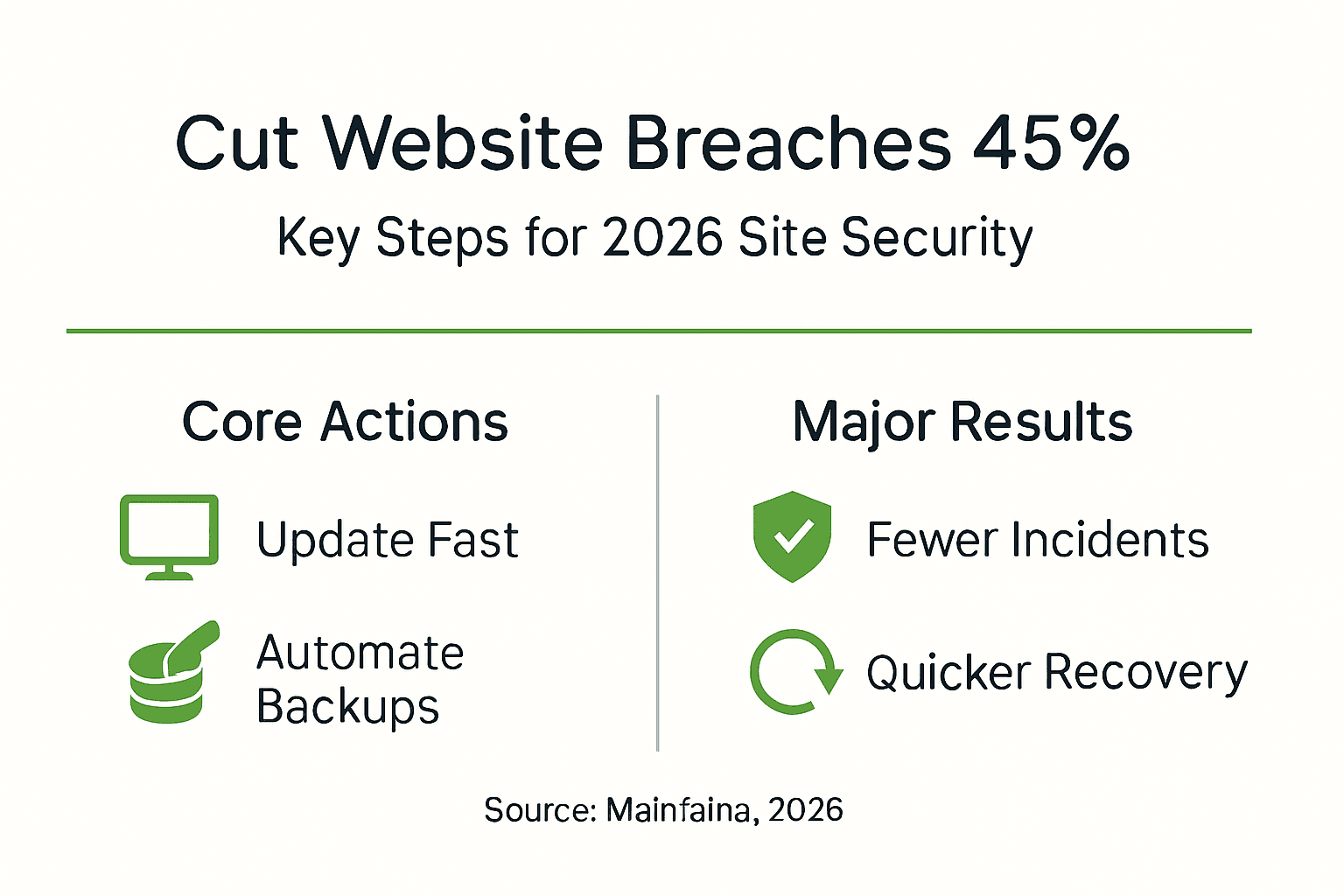Viewport: 1344px width, 896px height.
Task: Select the 'Quicker Recovery' label
Action: coord(1056,673)
